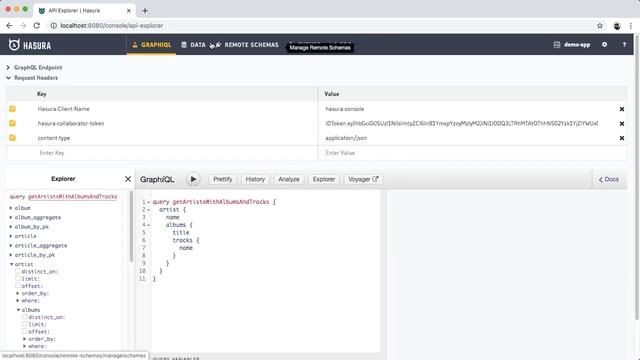Image resolution: width=640 pixels, height=360 pixels.
Task: Open the Chrome three-dot menu
Action: [x=631, y=26]
